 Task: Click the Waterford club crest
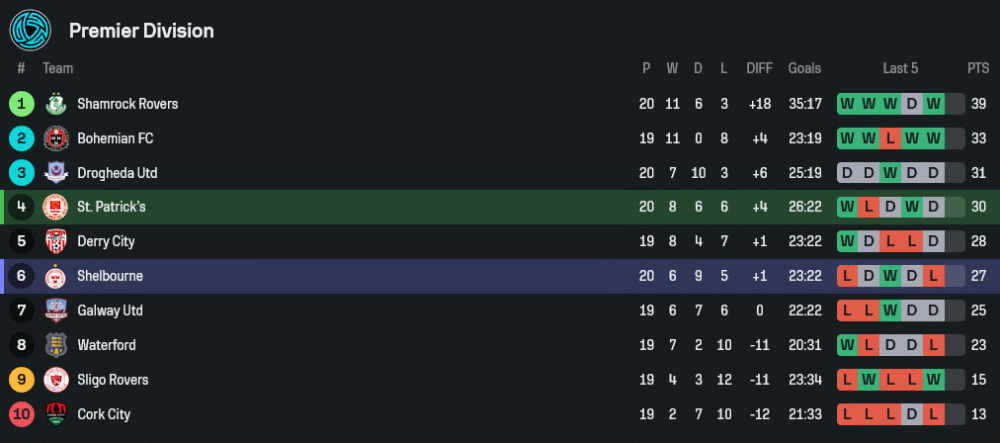(x=55, y=345)
